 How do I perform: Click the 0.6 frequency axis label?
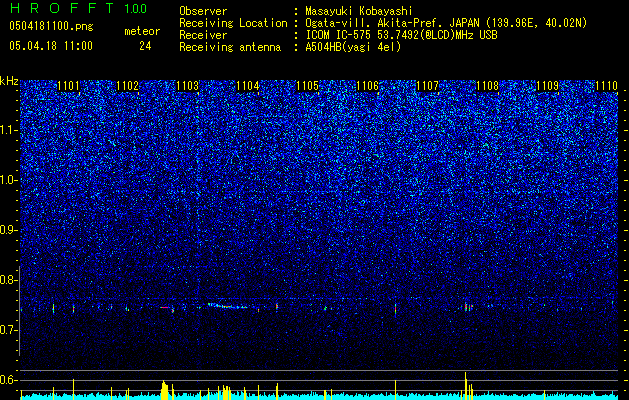pos(9,380)
